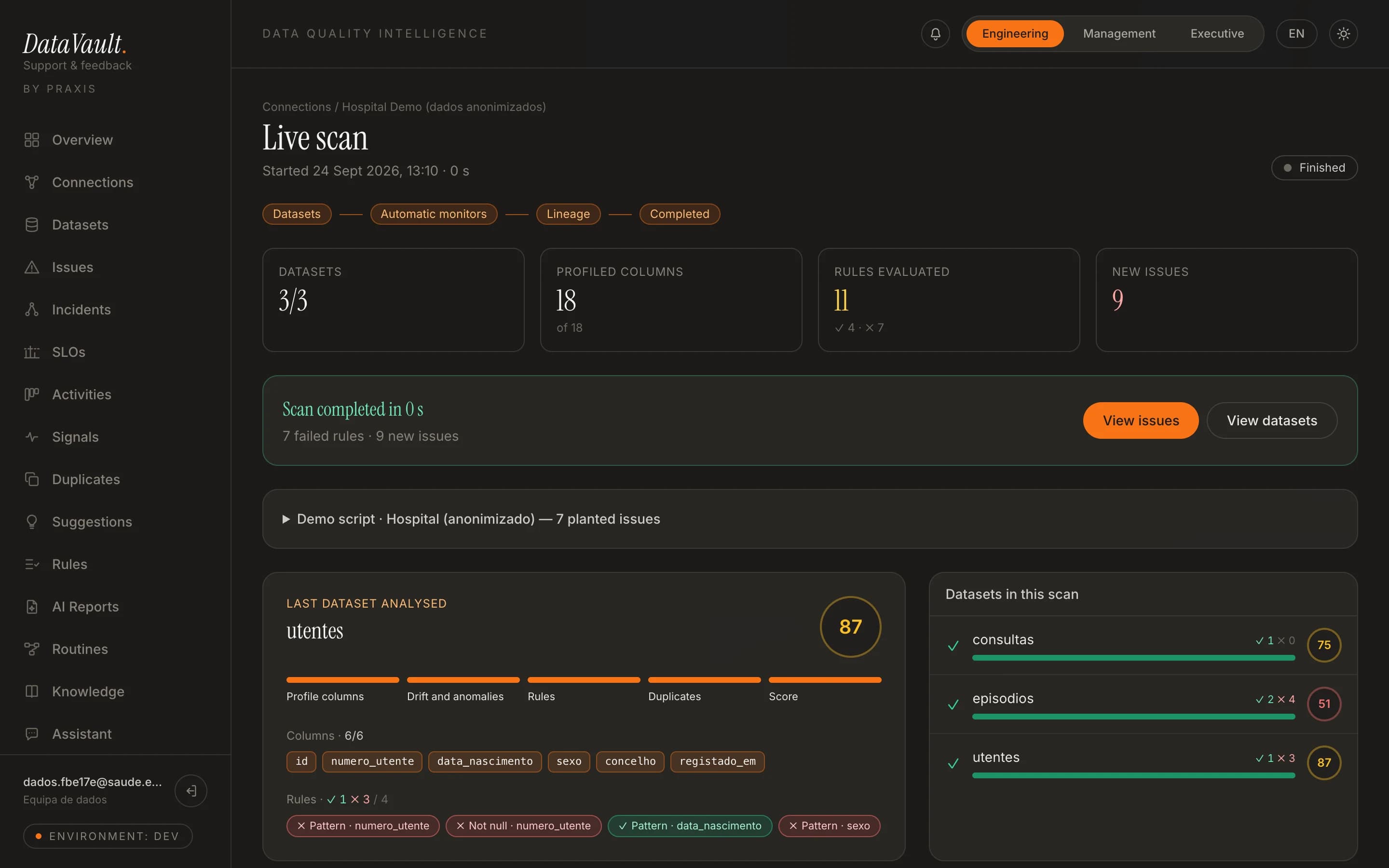Click the Knowledge book icon
Viewport: 1389px width, 868px height.
(31, 692)
